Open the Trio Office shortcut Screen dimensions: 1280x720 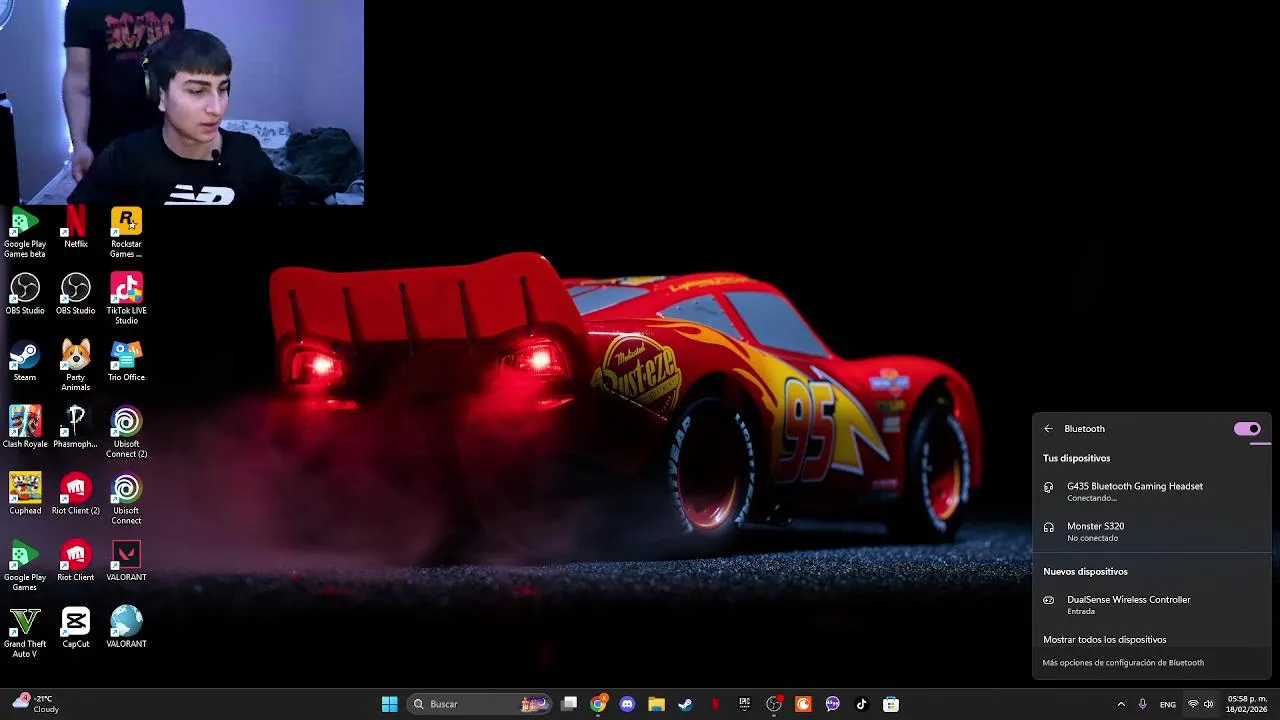(126, 361)
